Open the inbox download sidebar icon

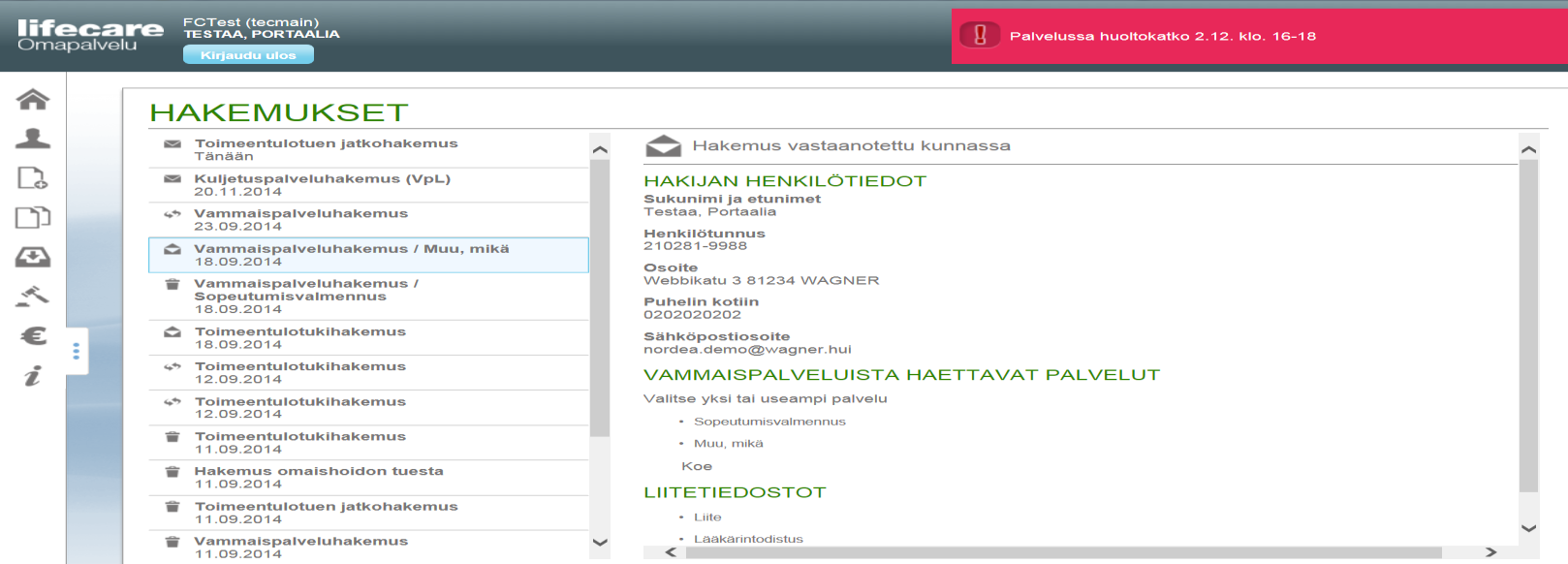tap(33, 257)
